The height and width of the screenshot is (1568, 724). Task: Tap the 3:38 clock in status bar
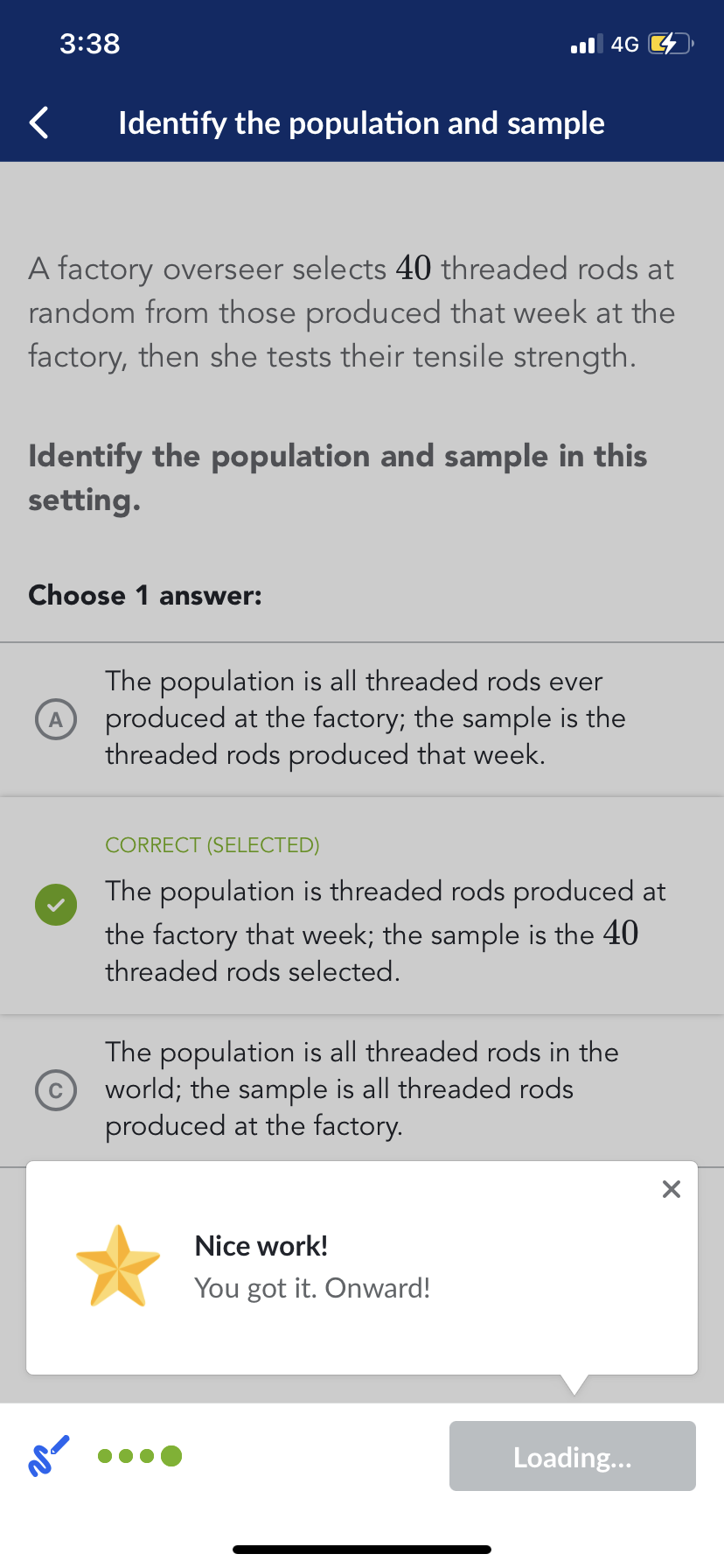tap(90, 44)
